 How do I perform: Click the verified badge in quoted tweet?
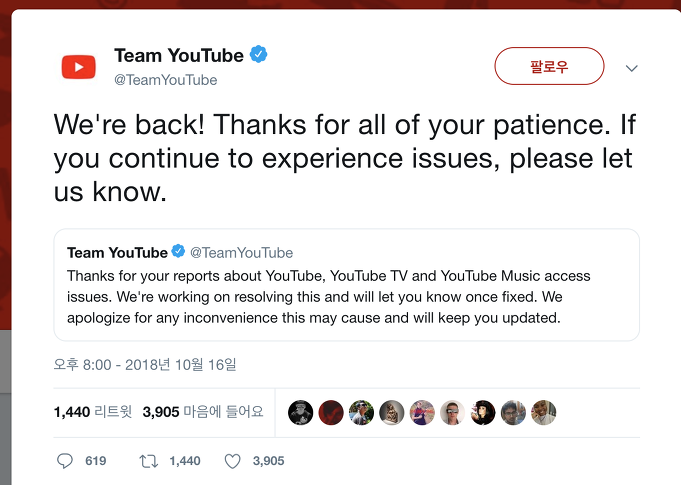178,251
